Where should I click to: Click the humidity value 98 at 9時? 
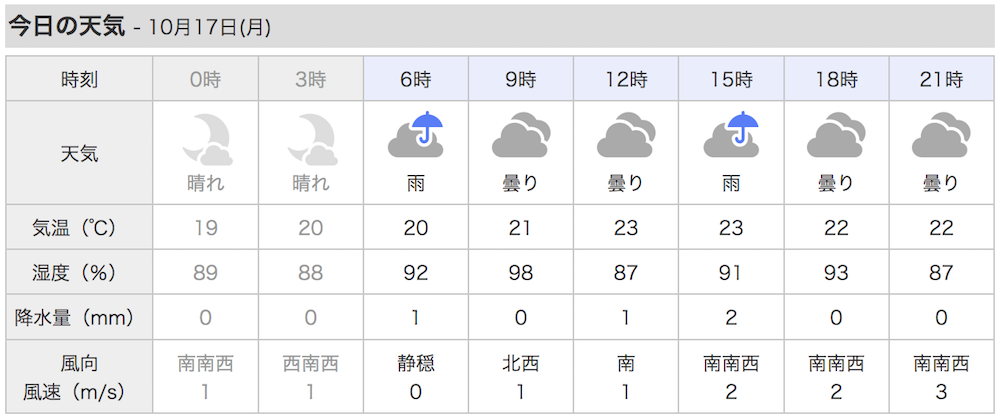[520, 272]
